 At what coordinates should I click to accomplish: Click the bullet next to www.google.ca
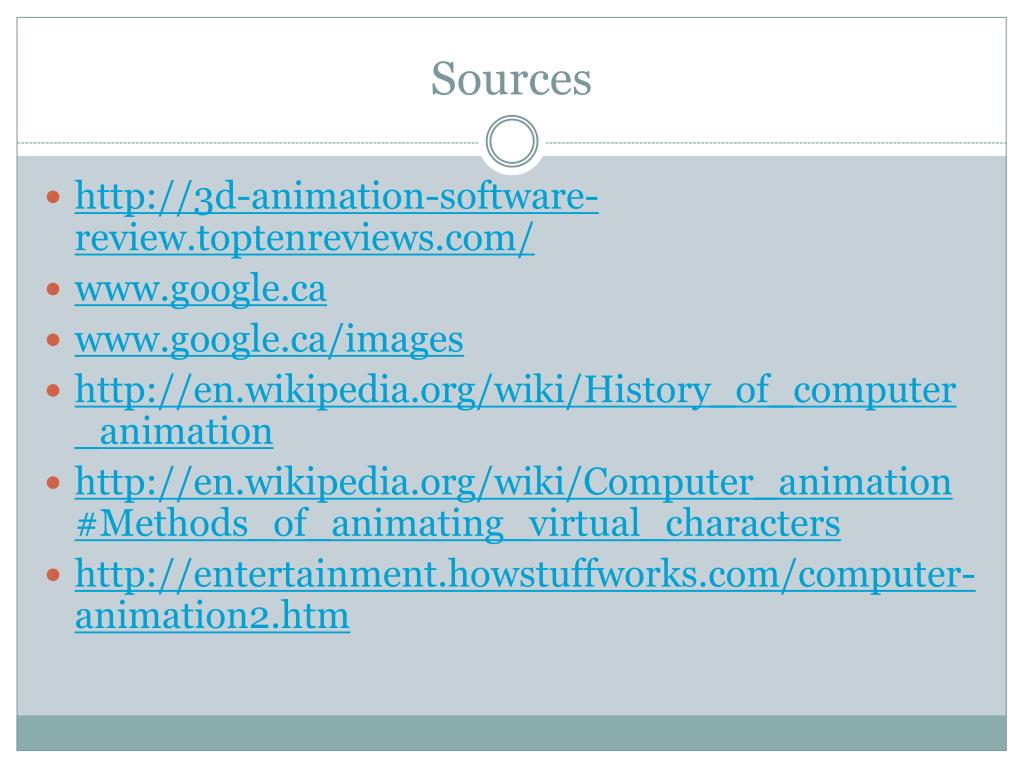click(x=54, y=289)
